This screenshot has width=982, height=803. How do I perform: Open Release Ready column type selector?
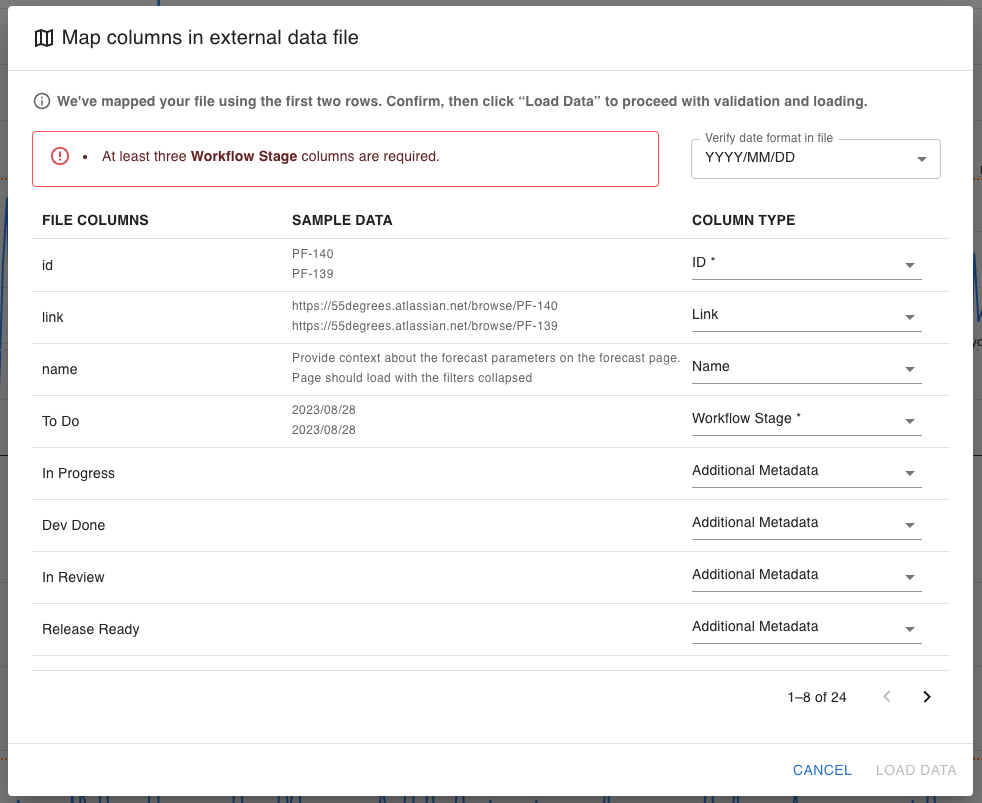click(806, 627)
